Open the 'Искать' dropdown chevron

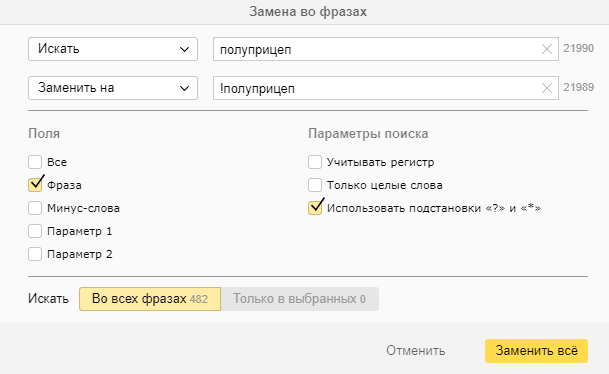point(184,49)
